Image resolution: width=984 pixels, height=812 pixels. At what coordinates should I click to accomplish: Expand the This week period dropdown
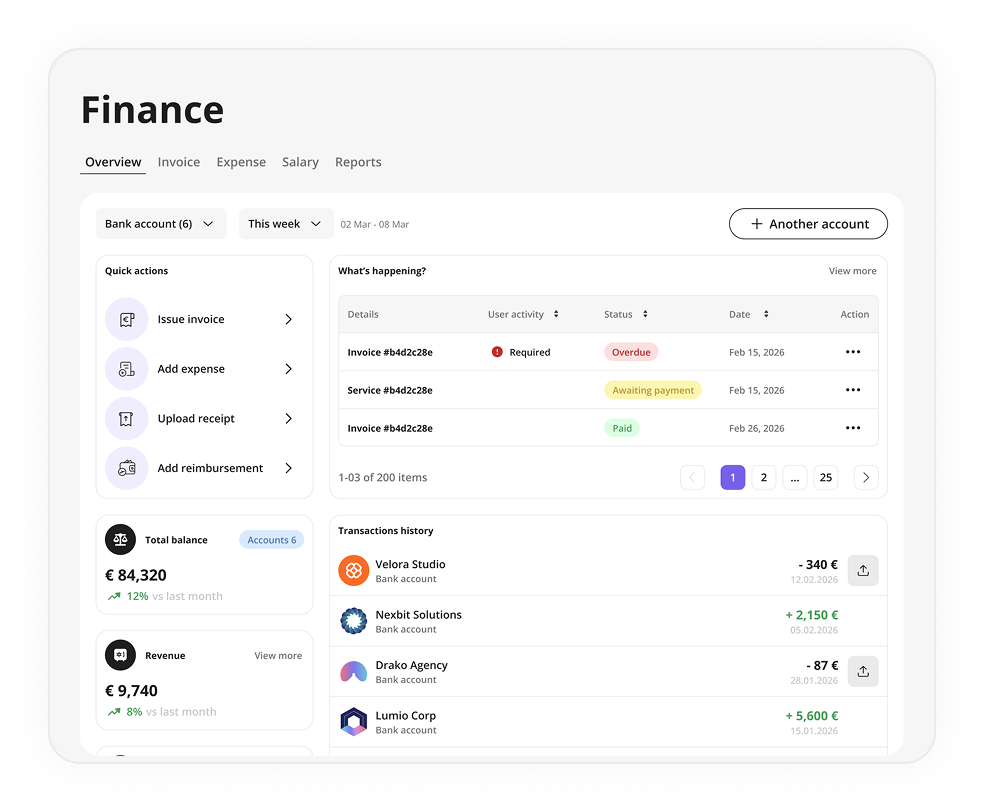pos(285,224)
